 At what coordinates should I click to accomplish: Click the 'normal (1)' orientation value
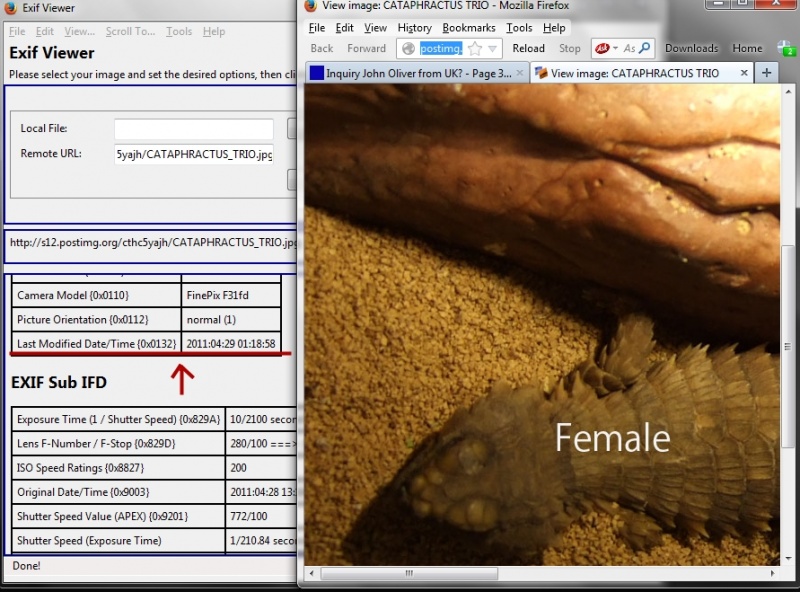[x=211, y=320]
